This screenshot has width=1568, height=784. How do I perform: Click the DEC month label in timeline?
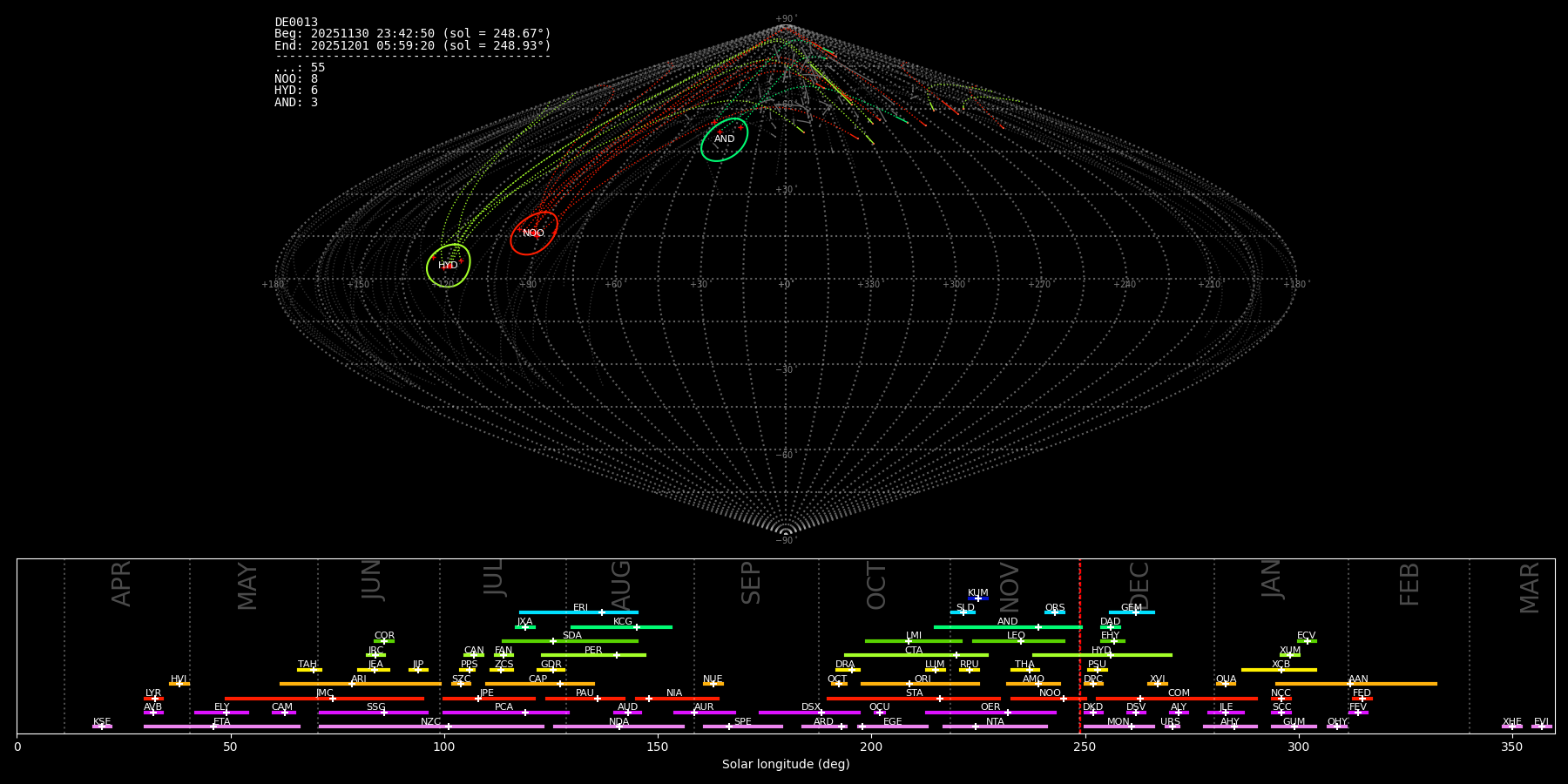(1139, 585)
